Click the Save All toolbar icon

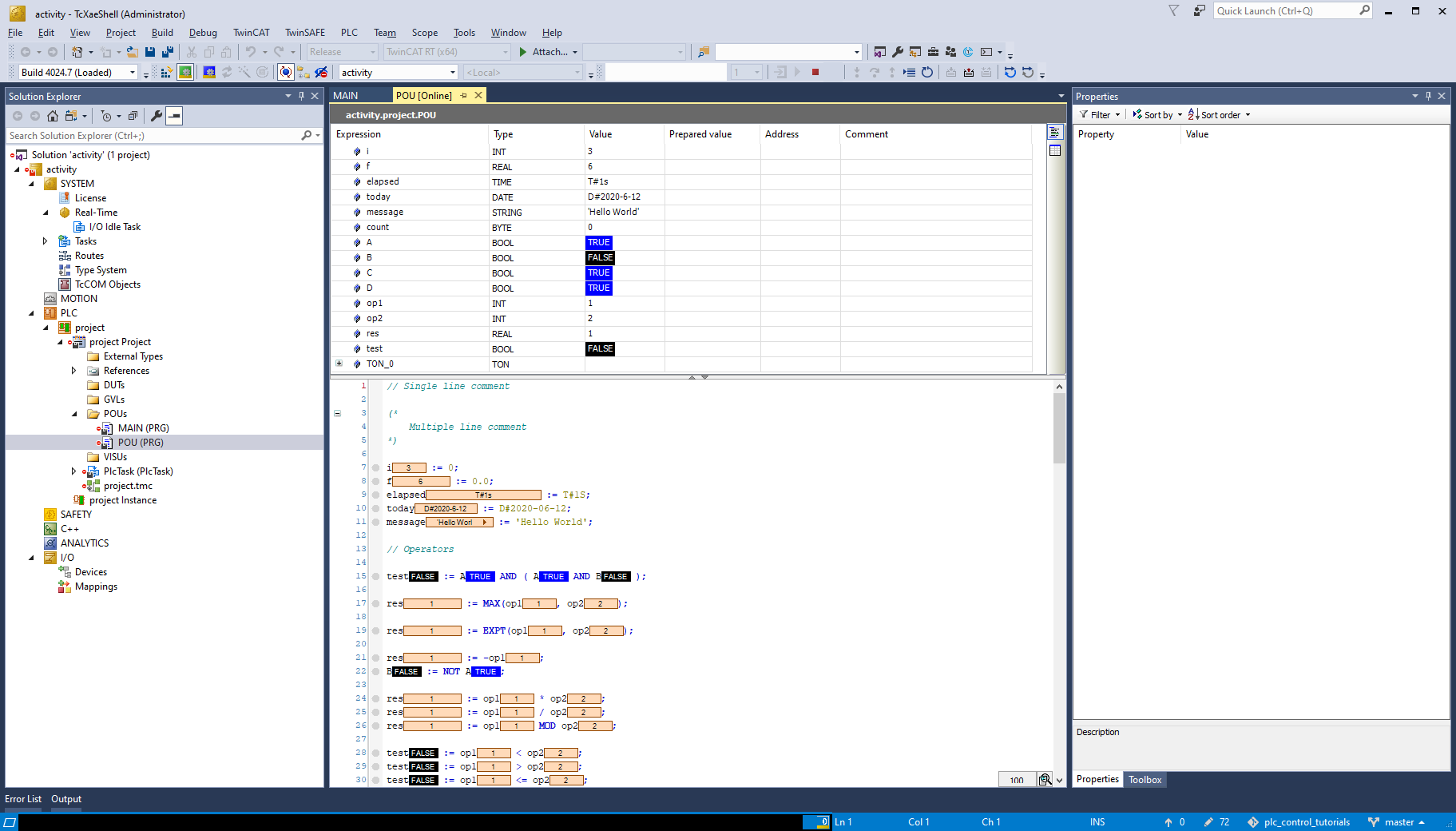[x=168, y=52]
